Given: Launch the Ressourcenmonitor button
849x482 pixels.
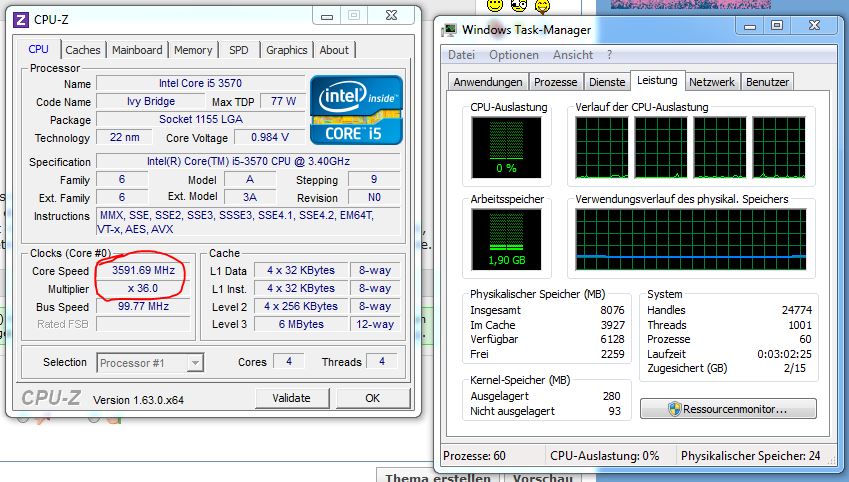Looking at the screenshot, I should 728,409.
